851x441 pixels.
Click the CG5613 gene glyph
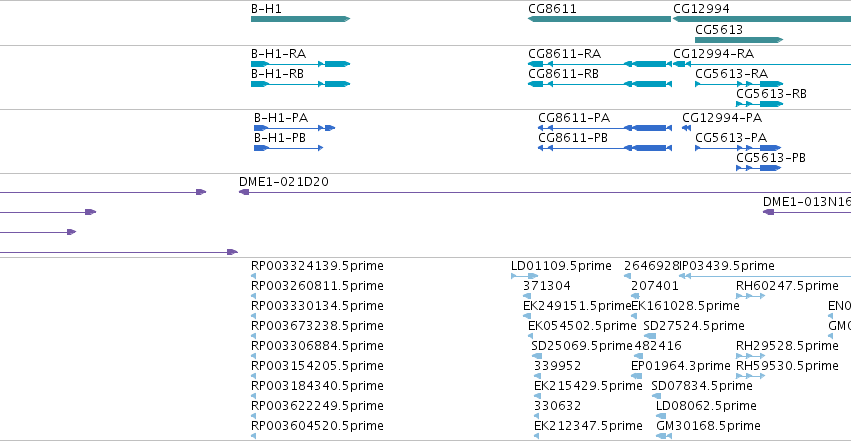(x=739, y=40)
